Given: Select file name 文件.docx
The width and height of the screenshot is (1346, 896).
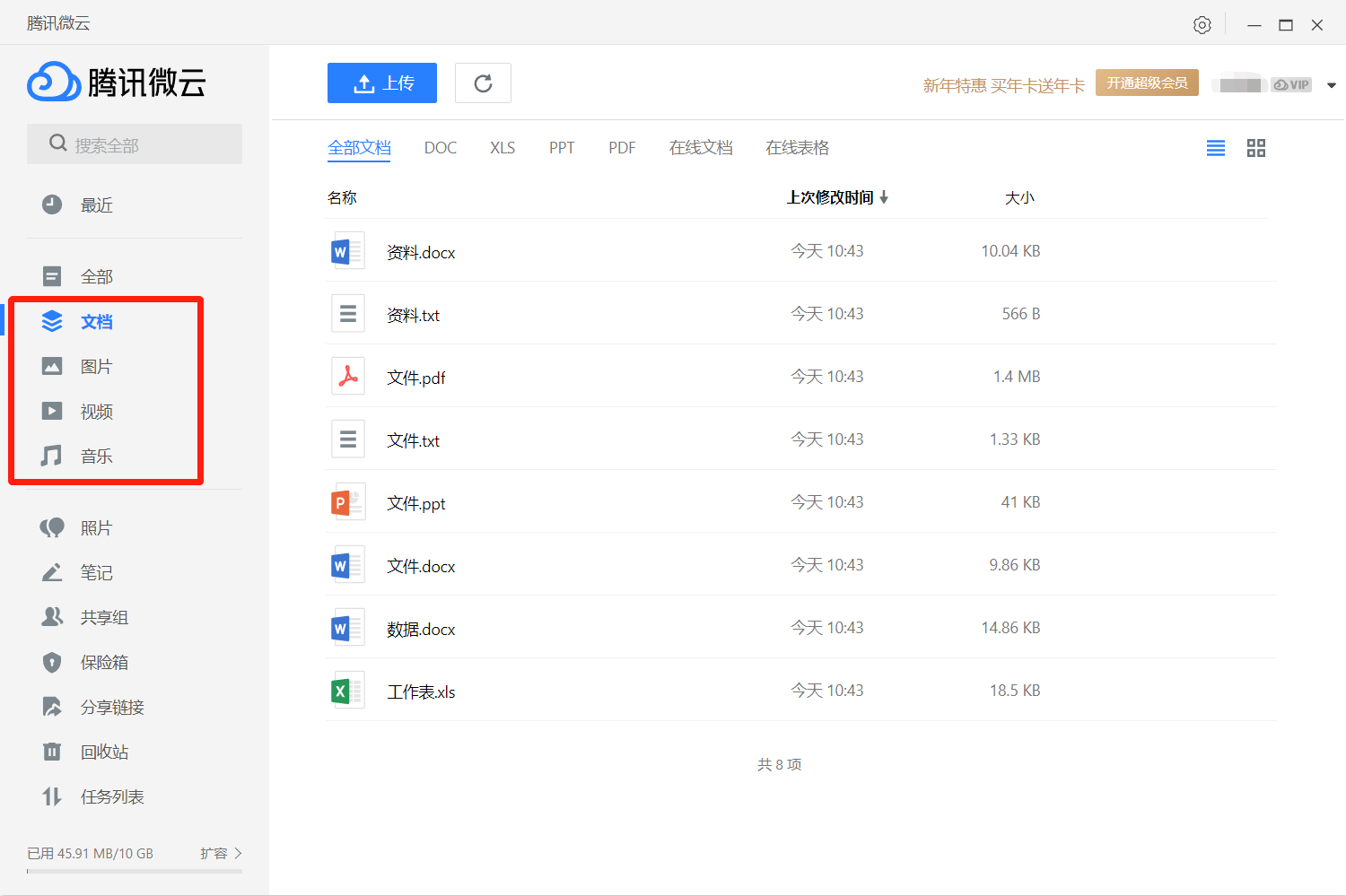Looking at the screenshot, I should tap(421, 566).
